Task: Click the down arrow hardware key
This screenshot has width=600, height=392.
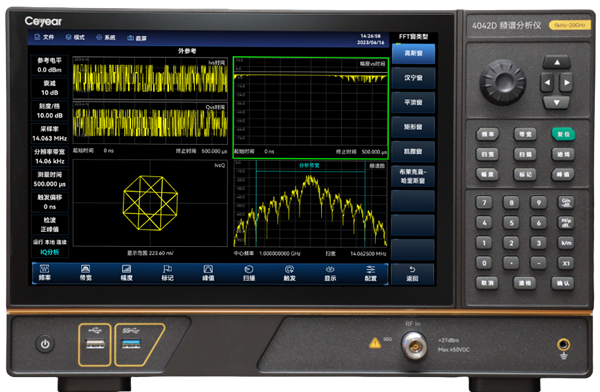Action: pyautogui.click(x=557, y=102)
